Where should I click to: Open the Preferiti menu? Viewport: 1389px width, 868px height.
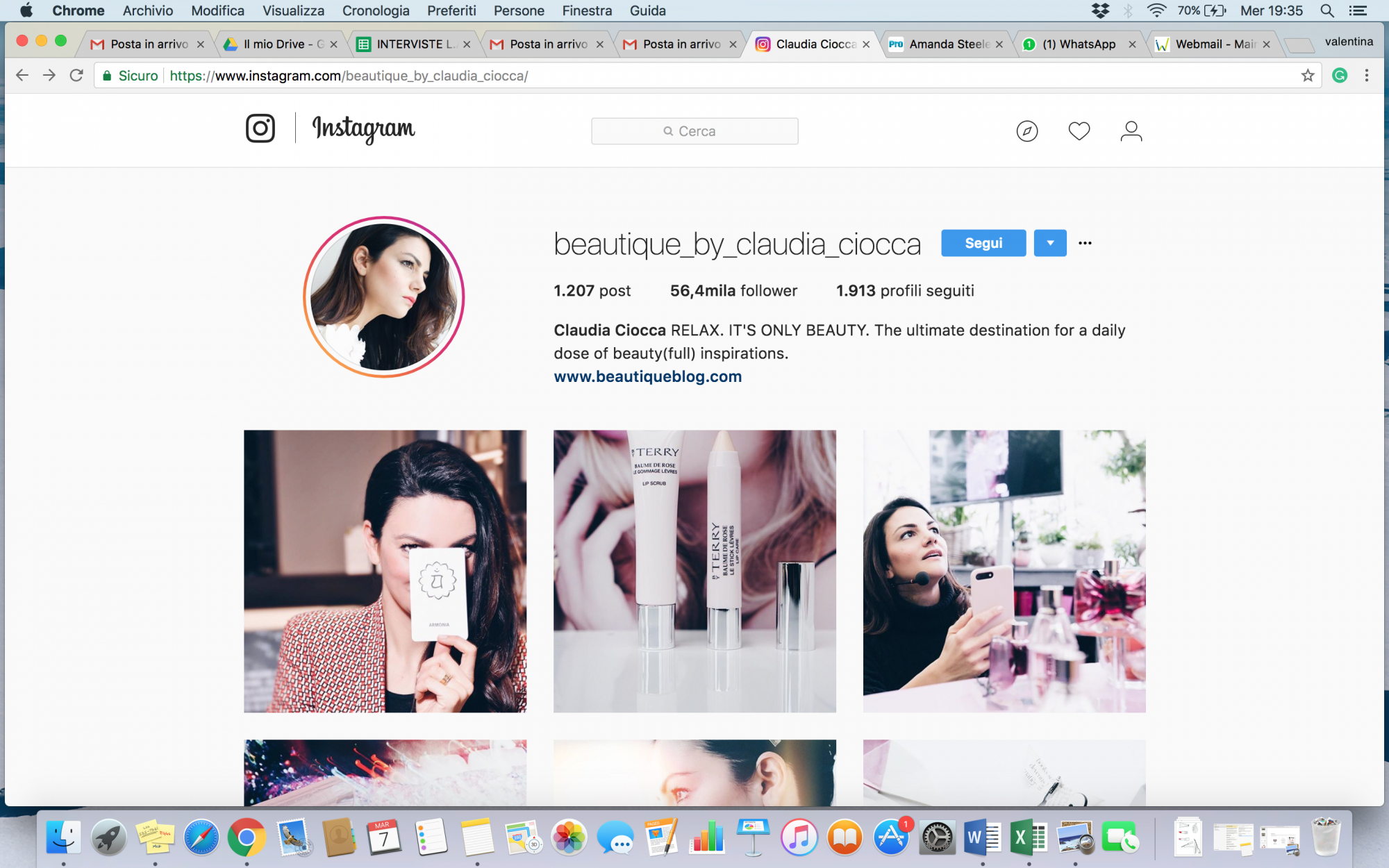(451, 10)
